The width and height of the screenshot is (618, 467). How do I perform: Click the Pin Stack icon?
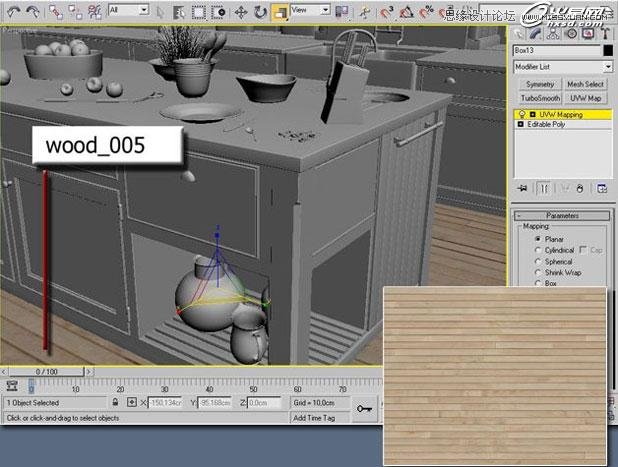[521, 187]
